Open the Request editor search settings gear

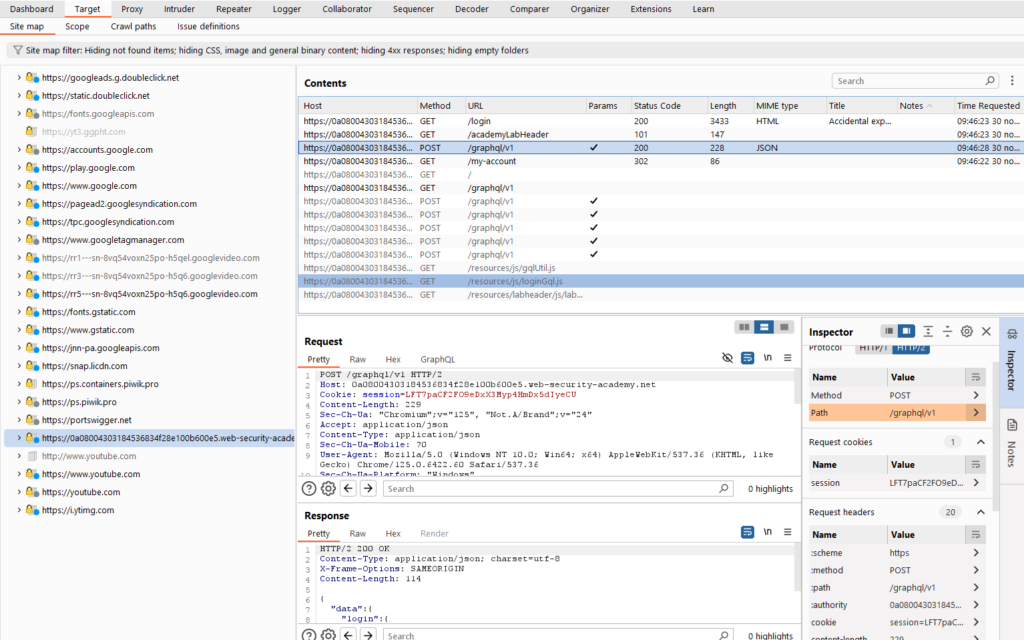click(x=328, y=488)
